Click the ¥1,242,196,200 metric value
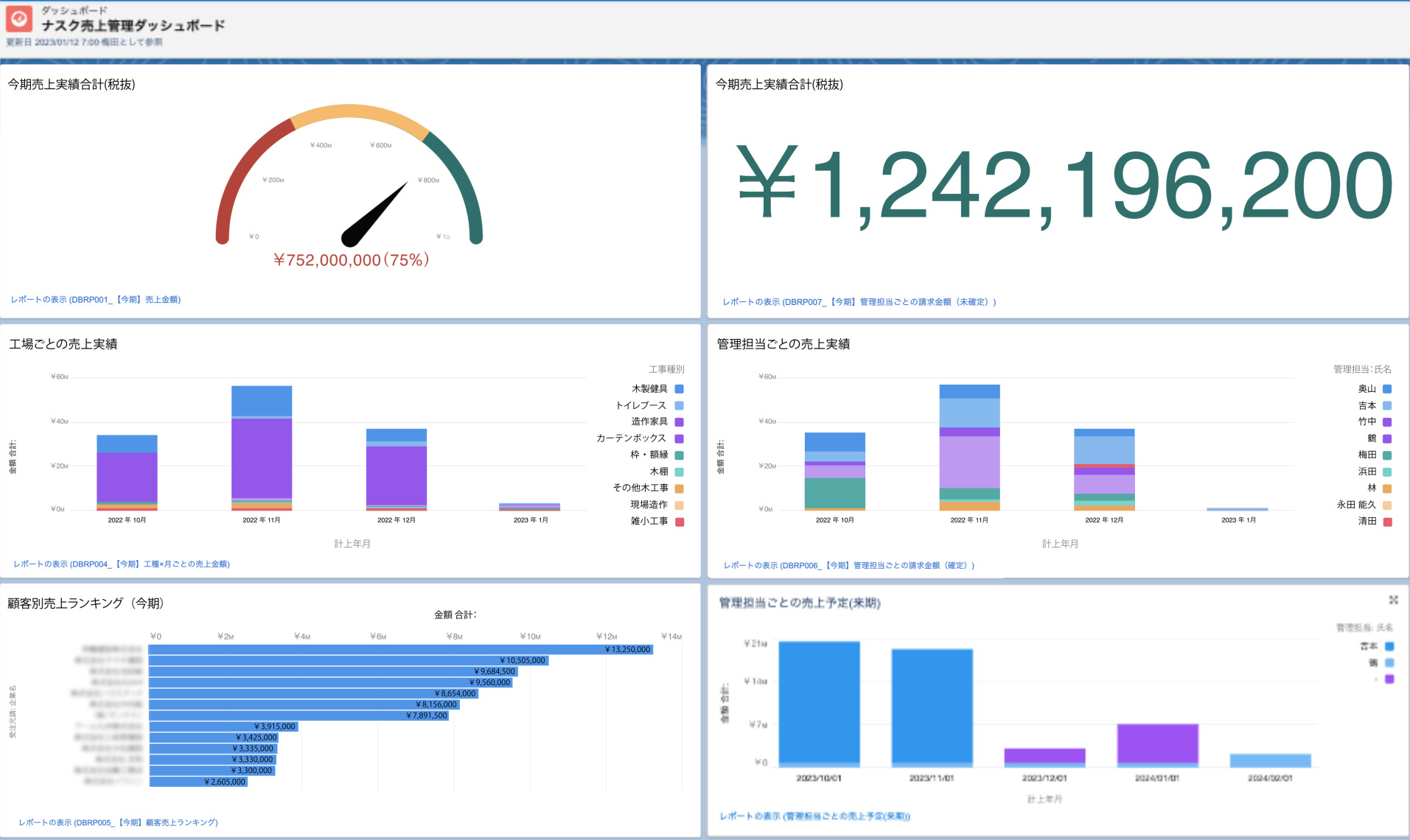This screenshot has width=1410, height=840. pyautogui.click(x=1064, y=186)
